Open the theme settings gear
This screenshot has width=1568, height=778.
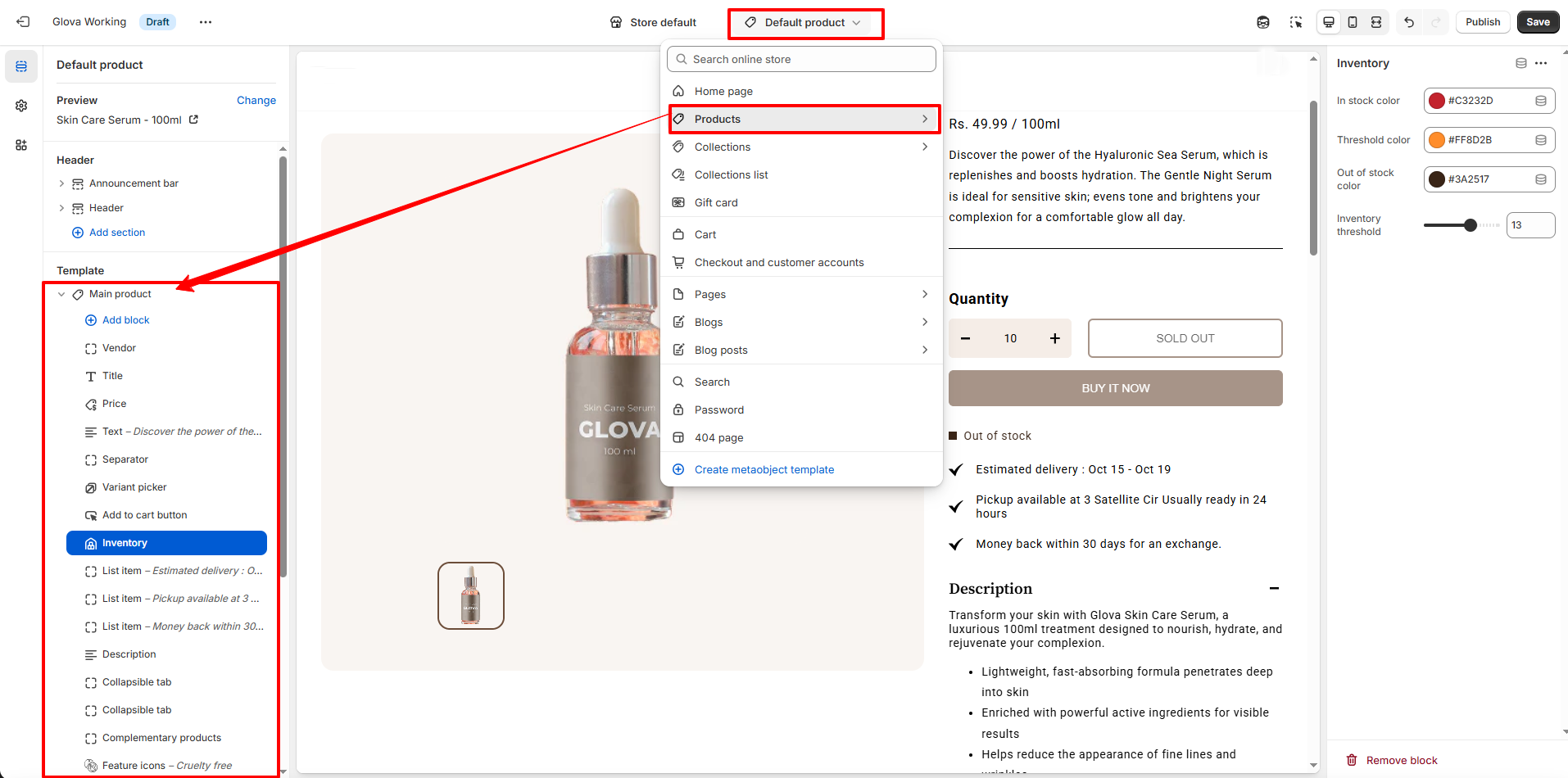point(21,106)
